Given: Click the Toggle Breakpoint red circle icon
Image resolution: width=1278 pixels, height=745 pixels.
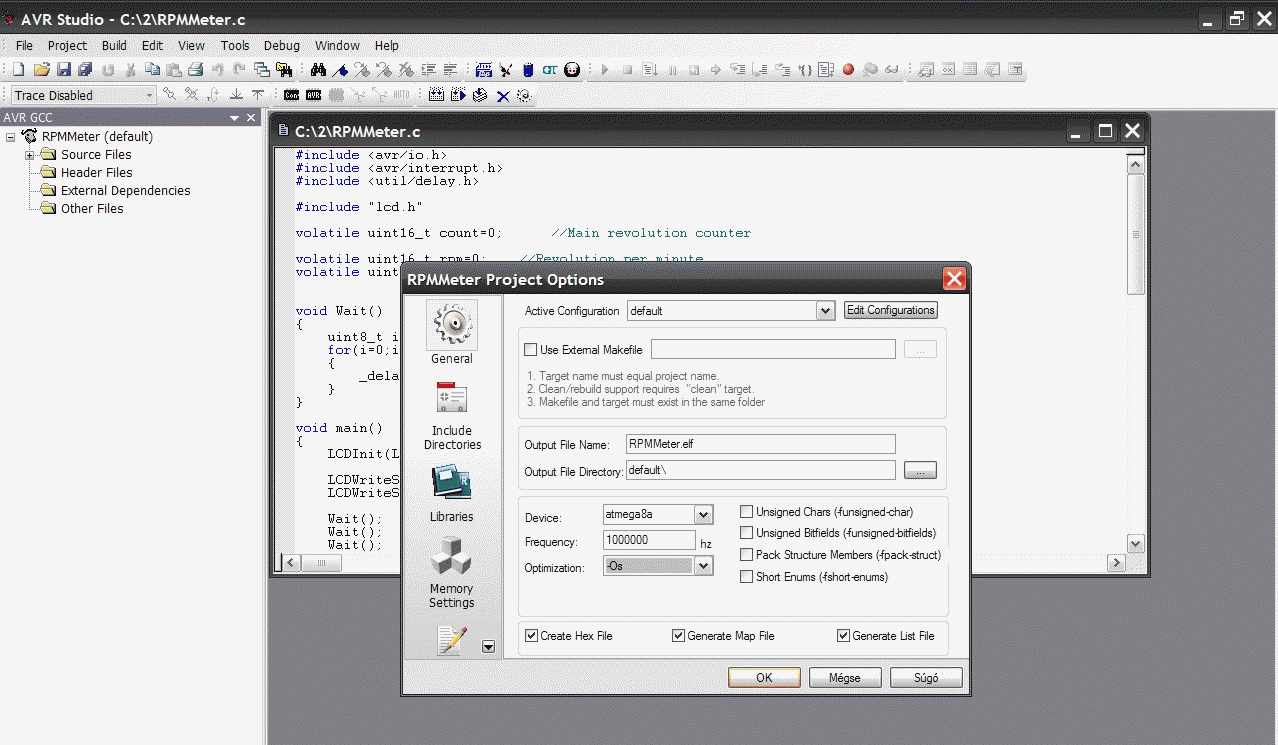Looking at the screenshot, I should pyautogui.click(x=848, y=70).
